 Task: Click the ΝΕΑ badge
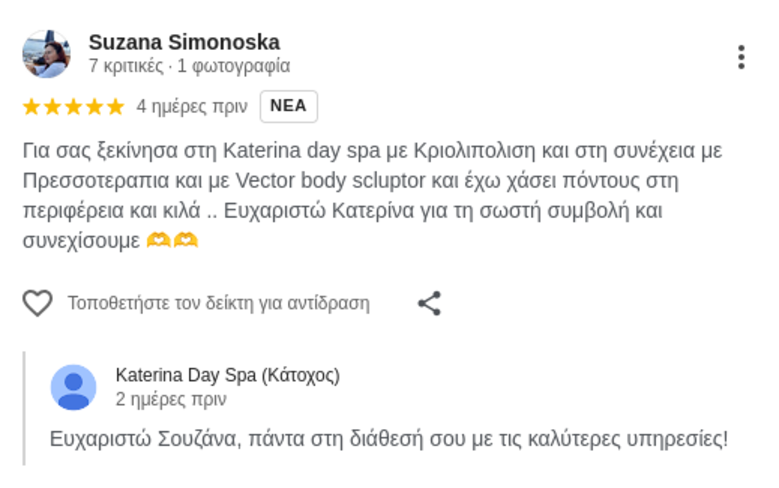click(x=288, y=106)
